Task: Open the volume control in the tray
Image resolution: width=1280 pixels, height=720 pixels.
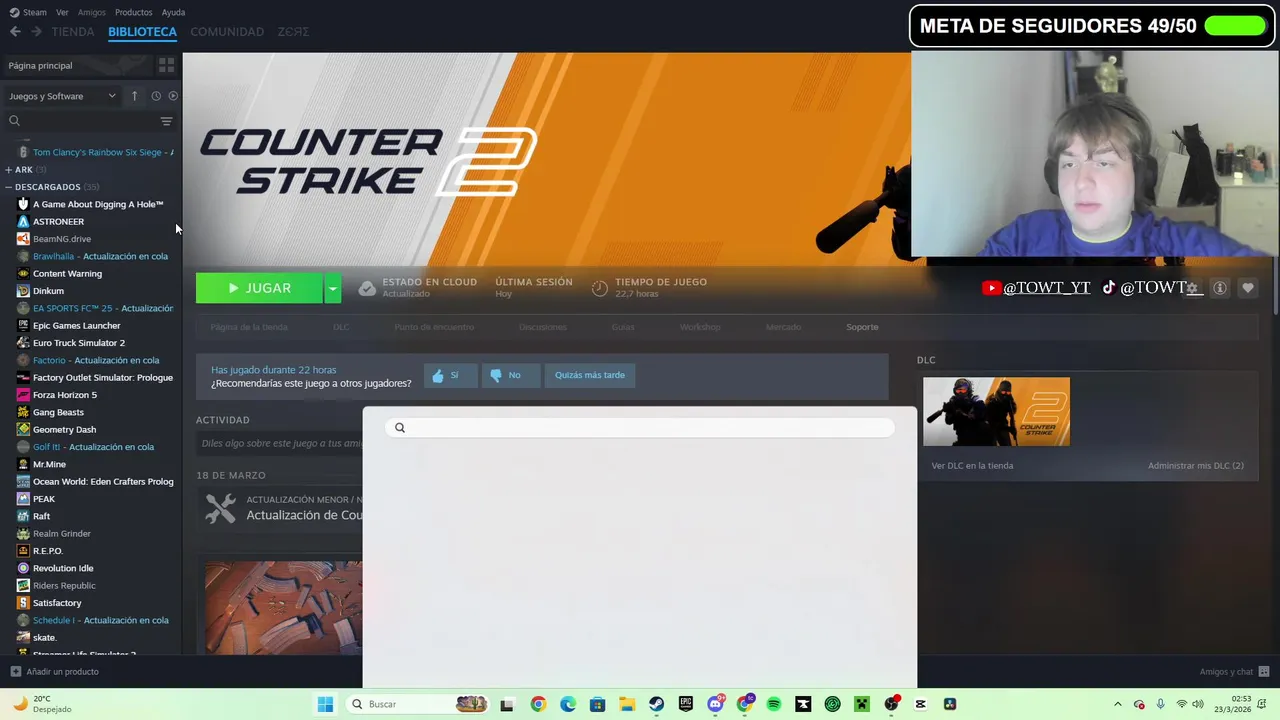Action: point(1198,704)
